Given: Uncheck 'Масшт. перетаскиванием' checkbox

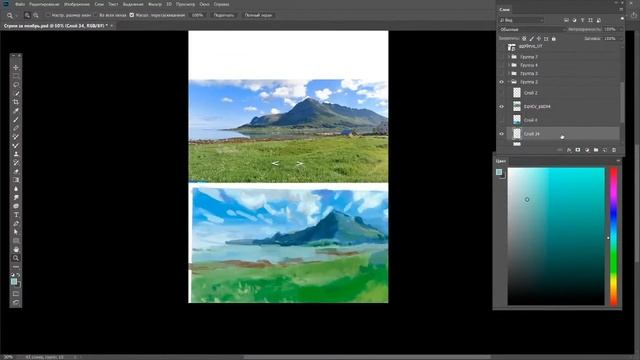Looking at the screenshot, I should pos(132,15).
